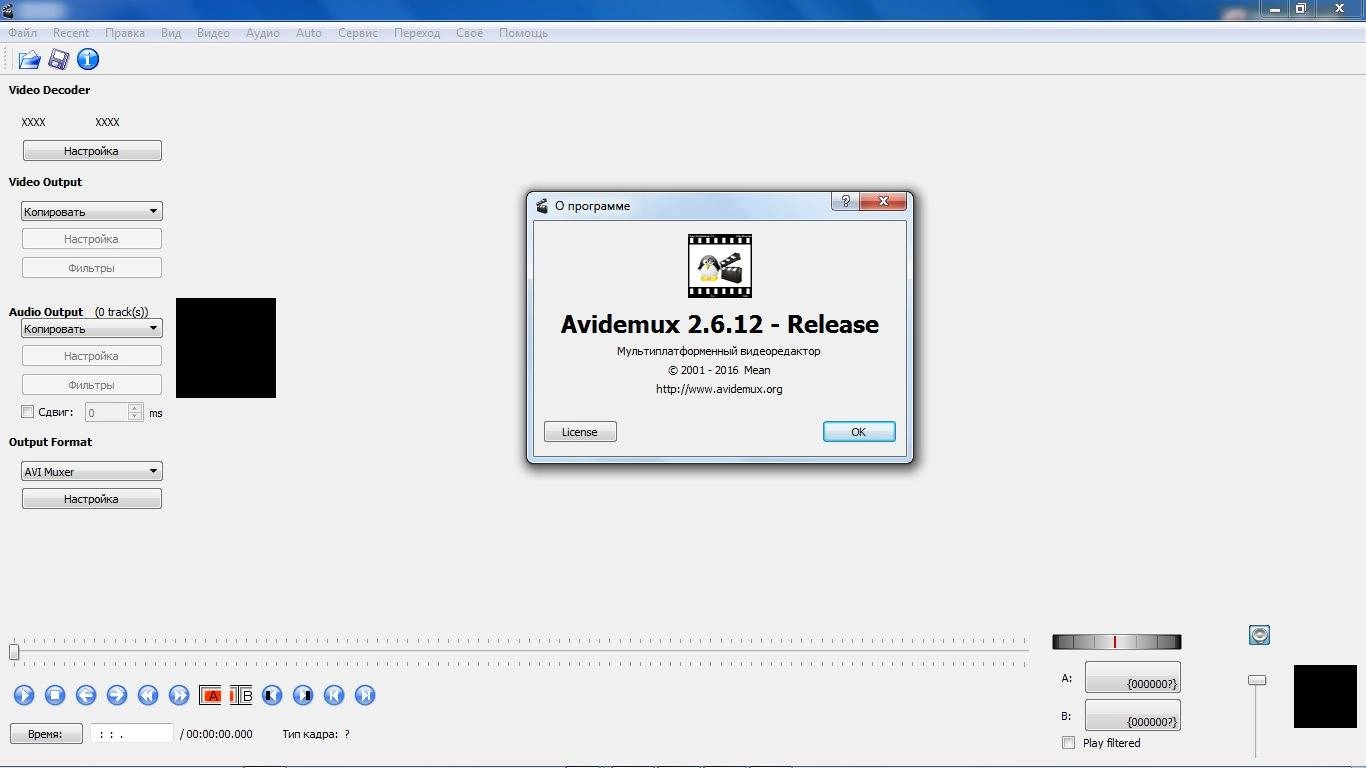Click the Тип кадра label

(310, 734)
